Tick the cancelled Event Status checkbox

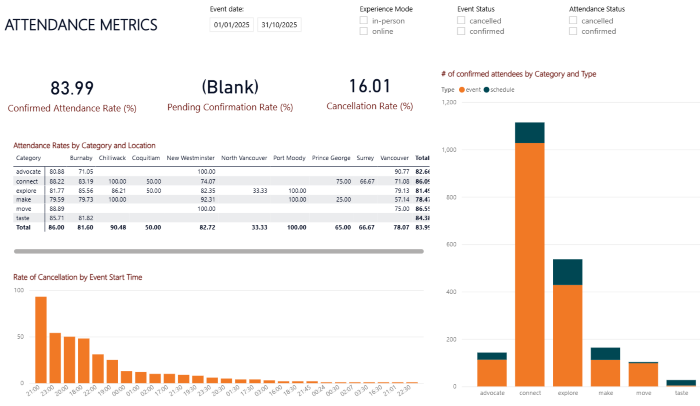461,21
